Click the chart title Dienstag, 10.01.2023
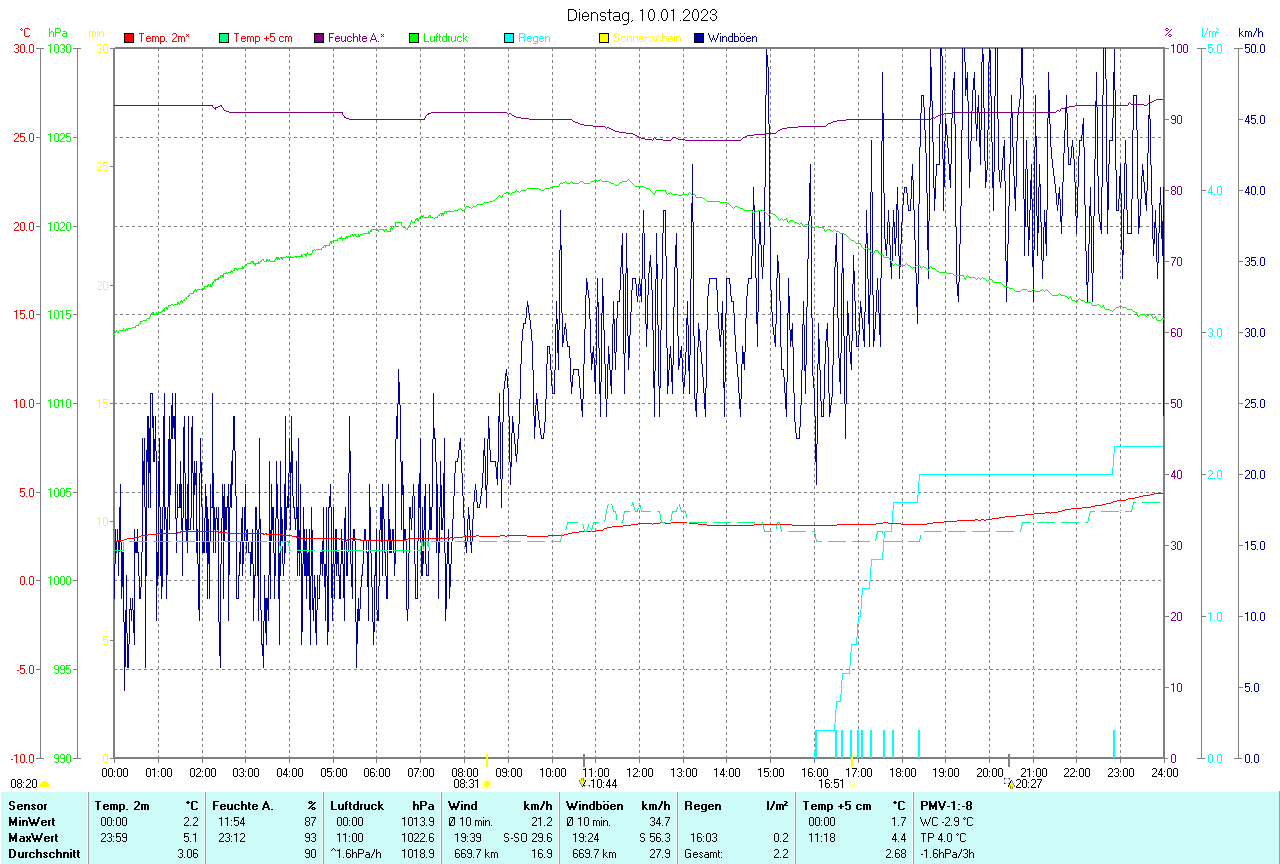This screenshot has width=1280, height=864. click(642, 15)
